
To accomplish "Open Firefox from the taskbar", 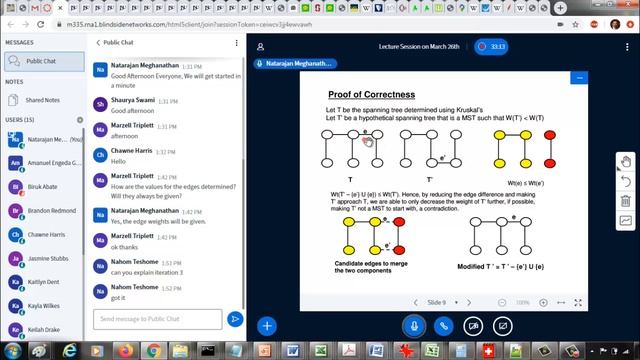I will point(125,351).
